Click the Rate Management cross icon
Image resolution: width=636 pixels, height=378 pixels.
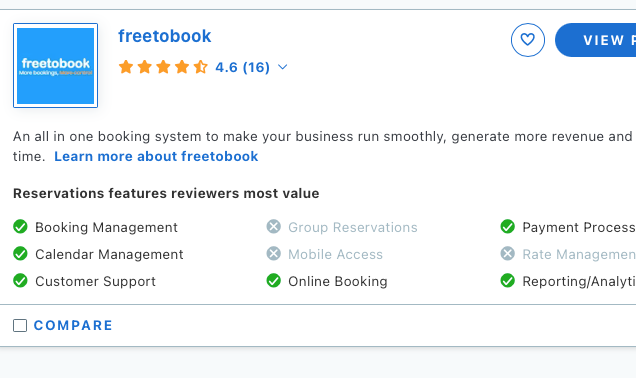(x=507, y=254)
